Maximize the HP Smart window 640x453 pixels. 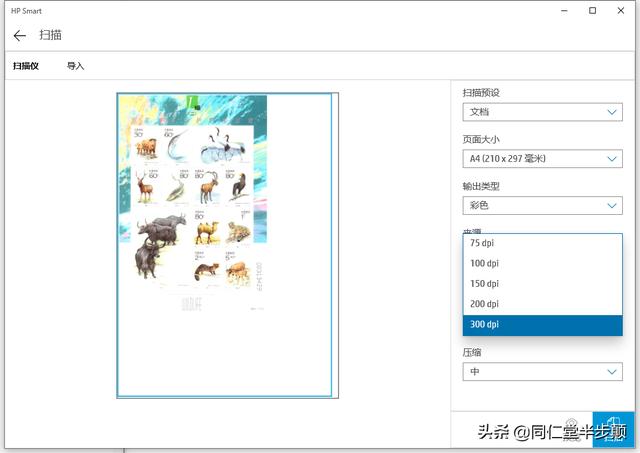point(593,11)
